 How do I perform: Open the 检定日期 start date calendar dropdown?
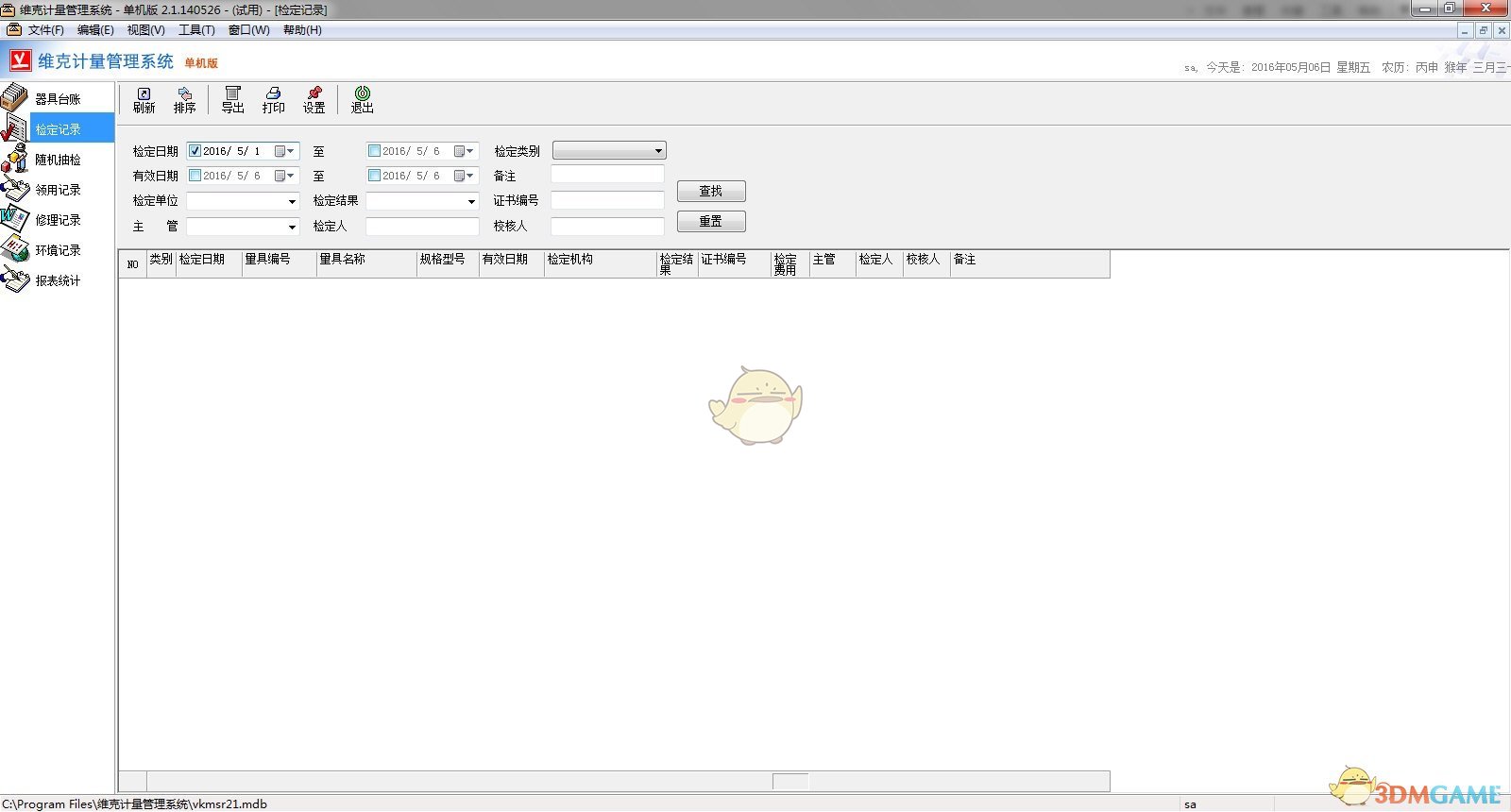pos(284,151)
